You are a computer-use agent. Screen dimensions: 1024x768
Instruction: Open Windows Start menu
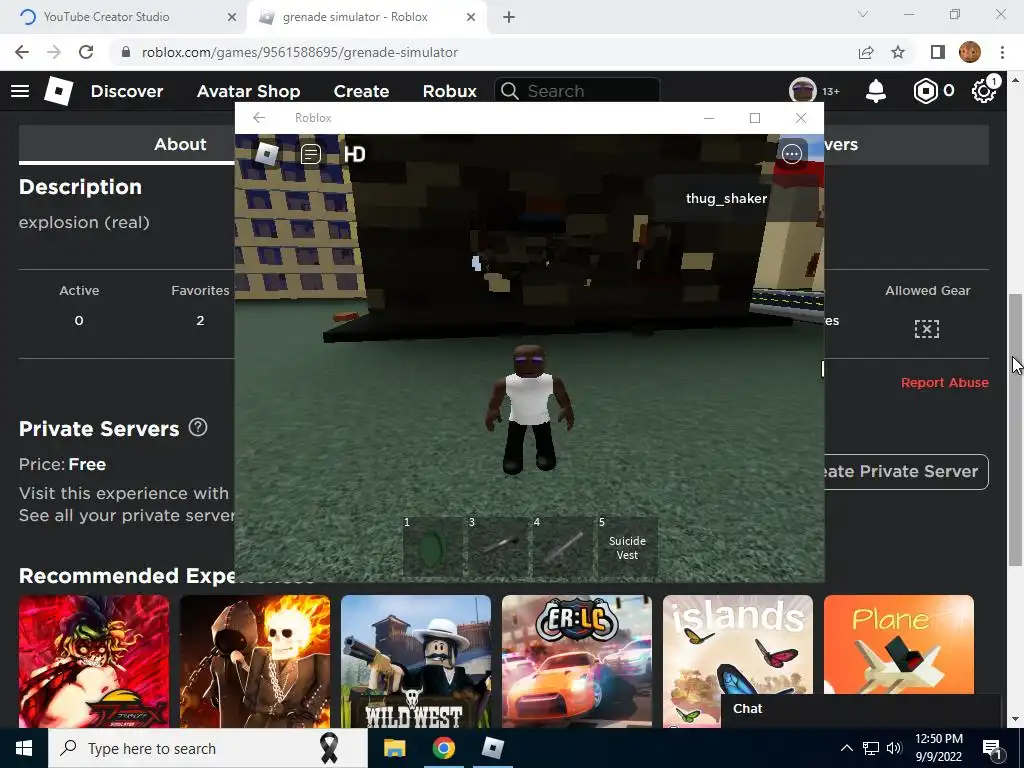pyautogui.click(x=24, y=748)
